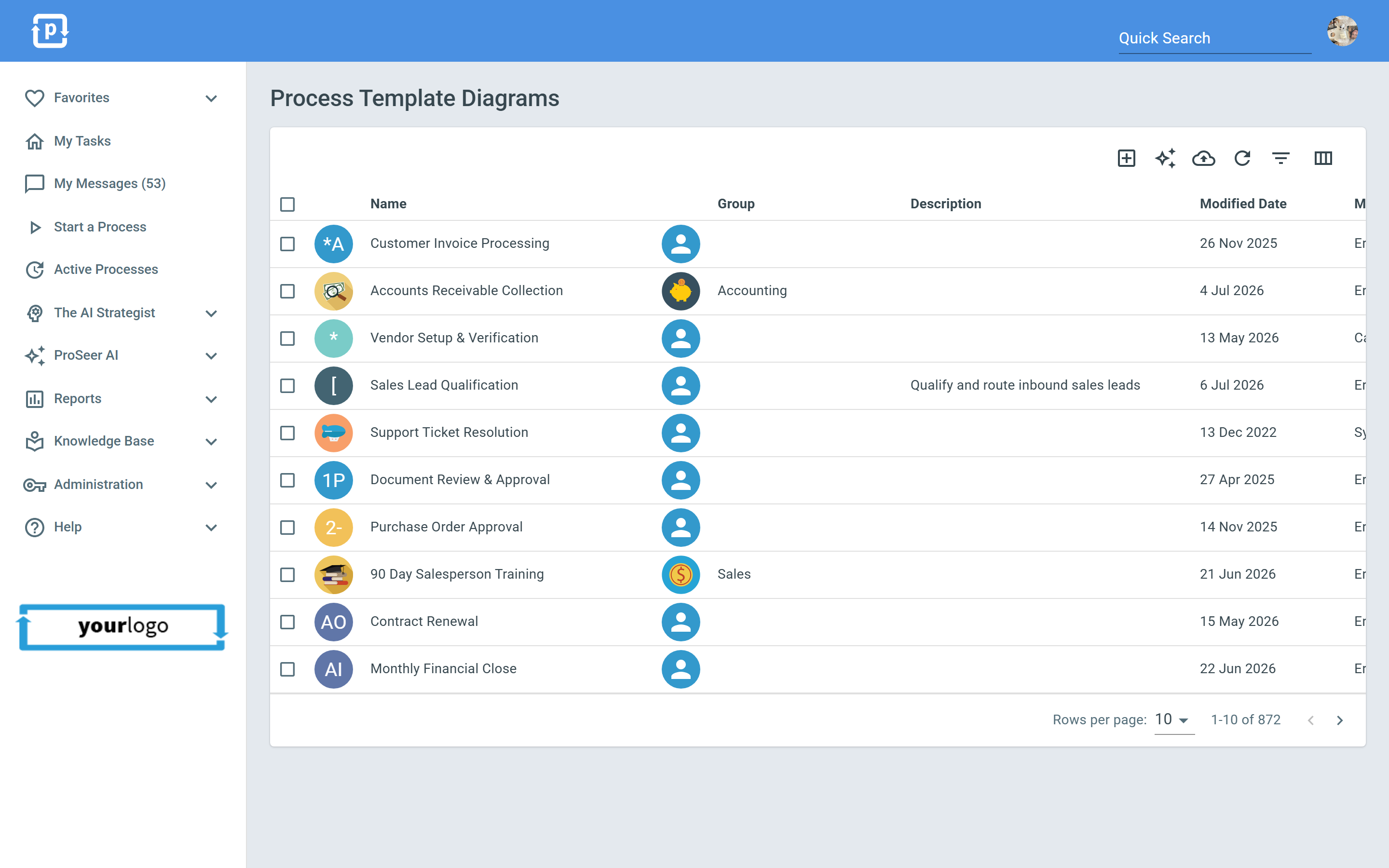Tick the Sales Lead Qualification checkbox
Viewport: 1389px width, 868px height.
pyautogui.click(x=287, y=386)
